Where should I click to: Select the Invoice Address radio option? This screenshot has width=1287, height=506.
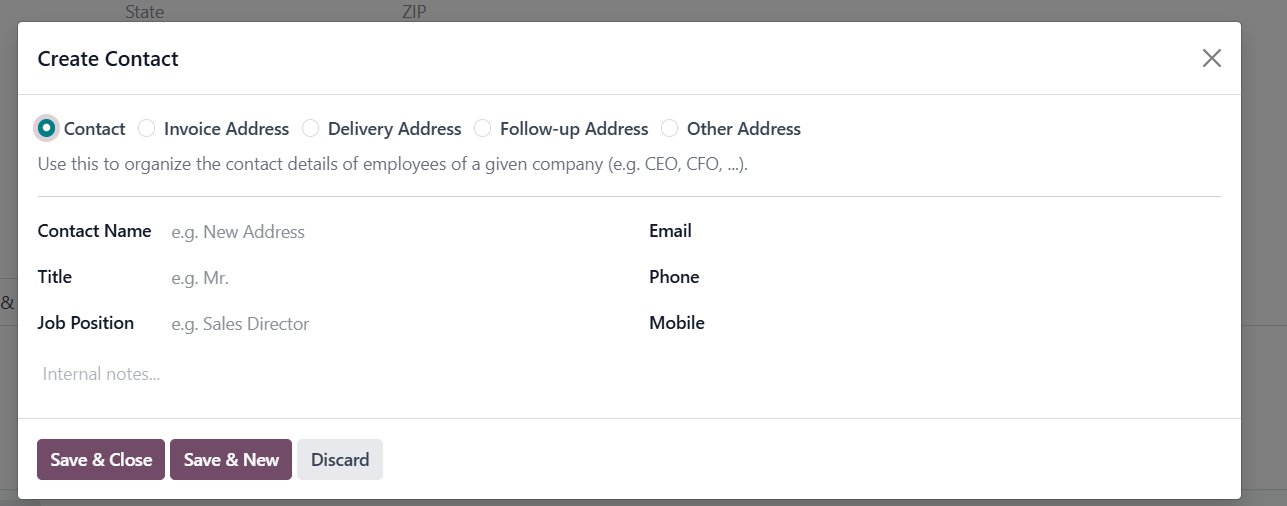(x=147, y=128)
